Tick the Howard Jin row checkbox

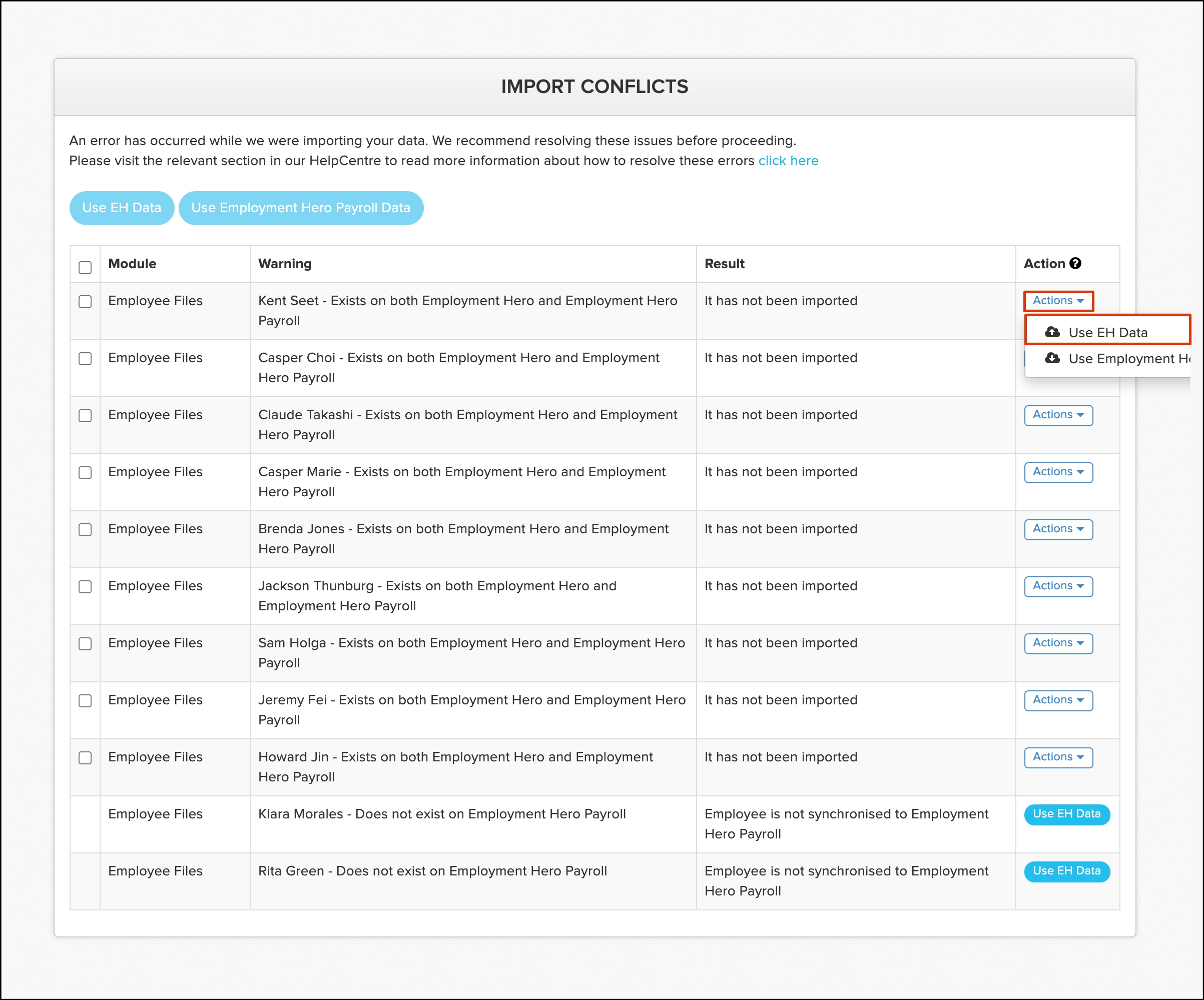[x=85, y=757]
